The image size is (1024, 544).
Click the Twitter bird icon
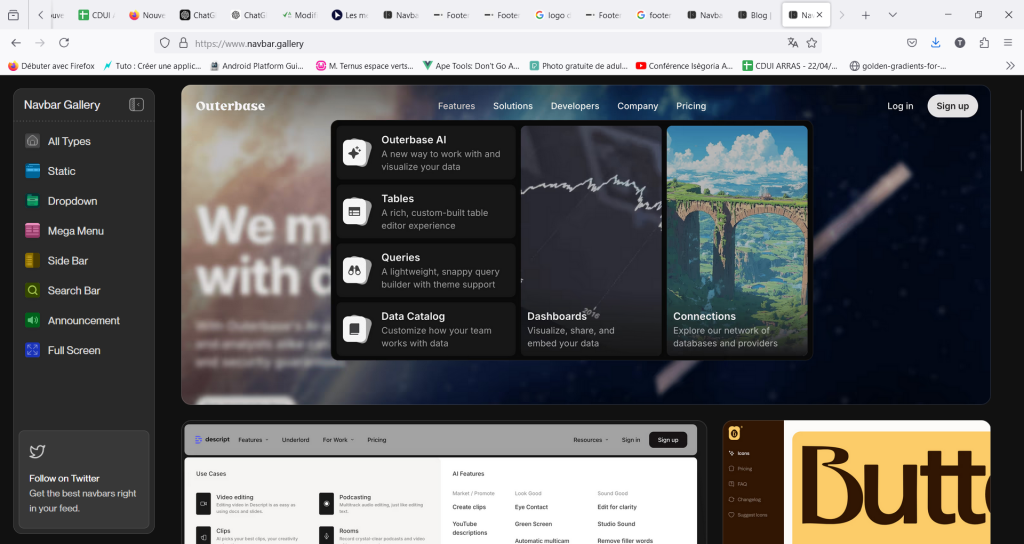pyautogui.click(x=37, y=452)
